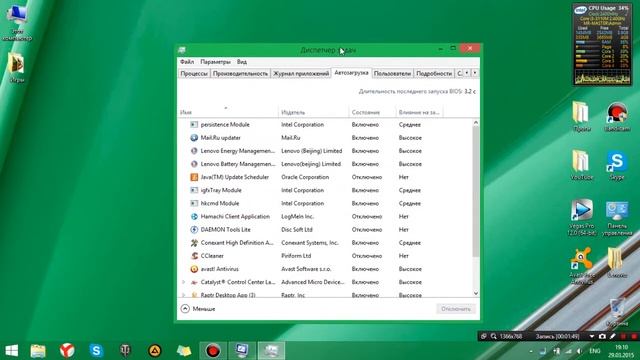Click the Lenovo Energy Management icon

click(x=194, y=151)
